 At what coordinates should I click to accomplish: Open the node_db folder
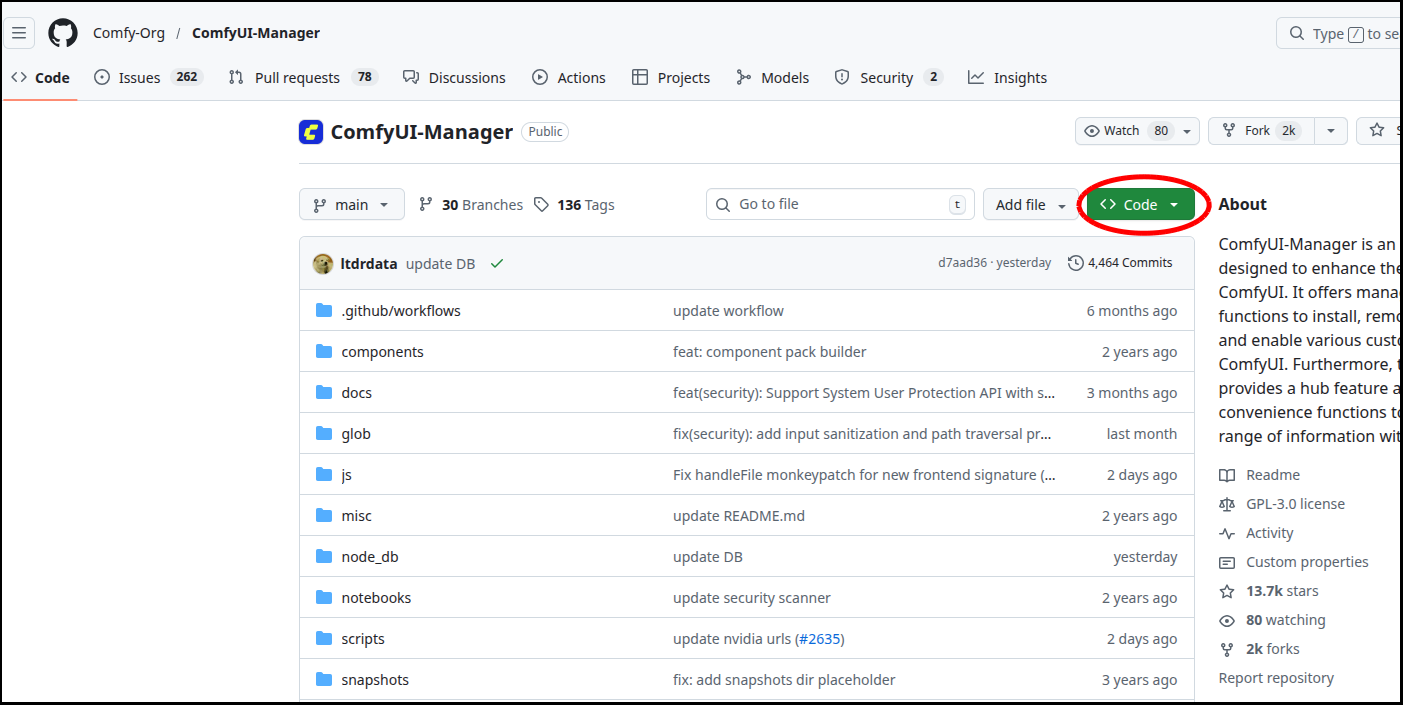click(x=370, y=557)
